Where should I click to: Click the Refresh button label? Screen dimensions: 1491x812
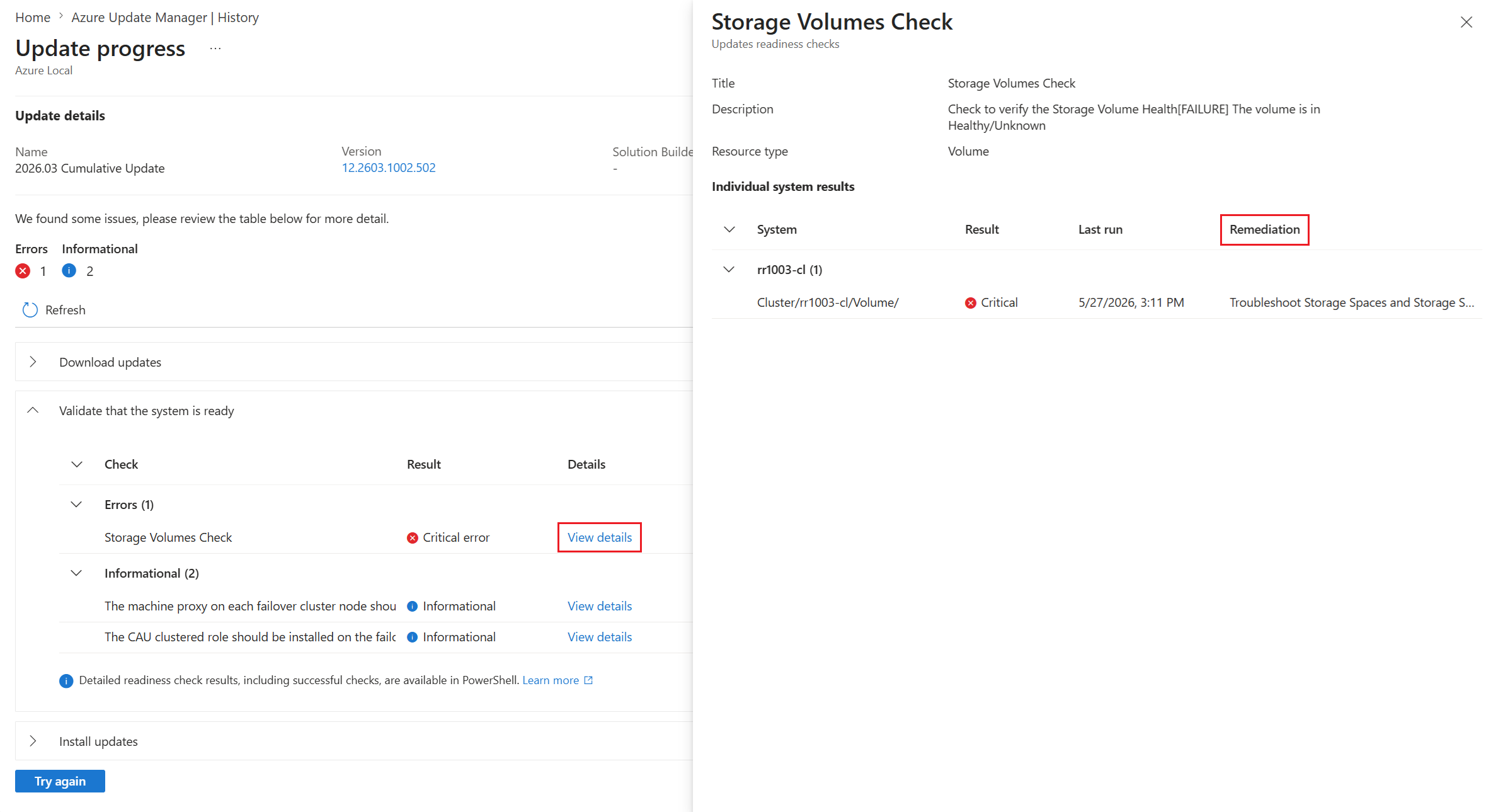pos(66,310)
